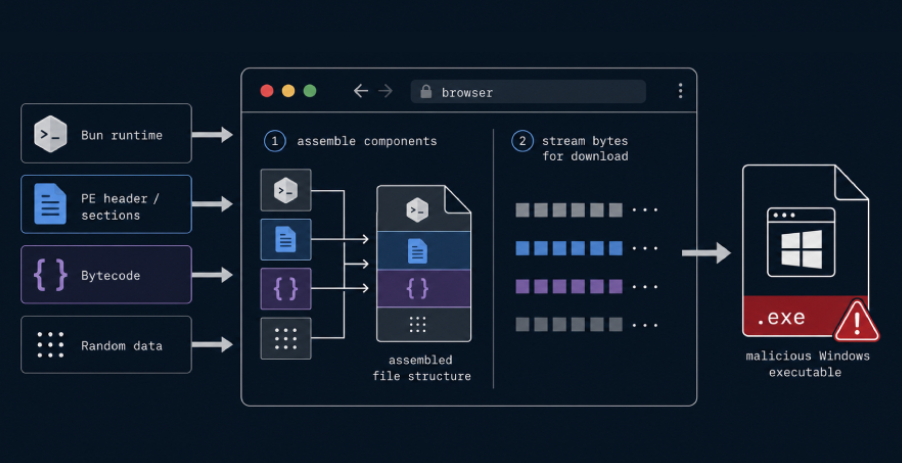Click the Bun runtime terminal hexagon icon in the left card
The height and width of the screenshot is (463, 902).
(x=51, y=134)
